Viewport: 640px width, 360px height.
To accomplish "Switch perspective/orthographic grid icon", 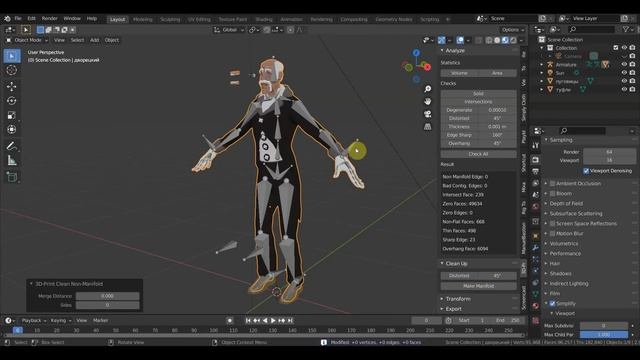I will 427,127.
